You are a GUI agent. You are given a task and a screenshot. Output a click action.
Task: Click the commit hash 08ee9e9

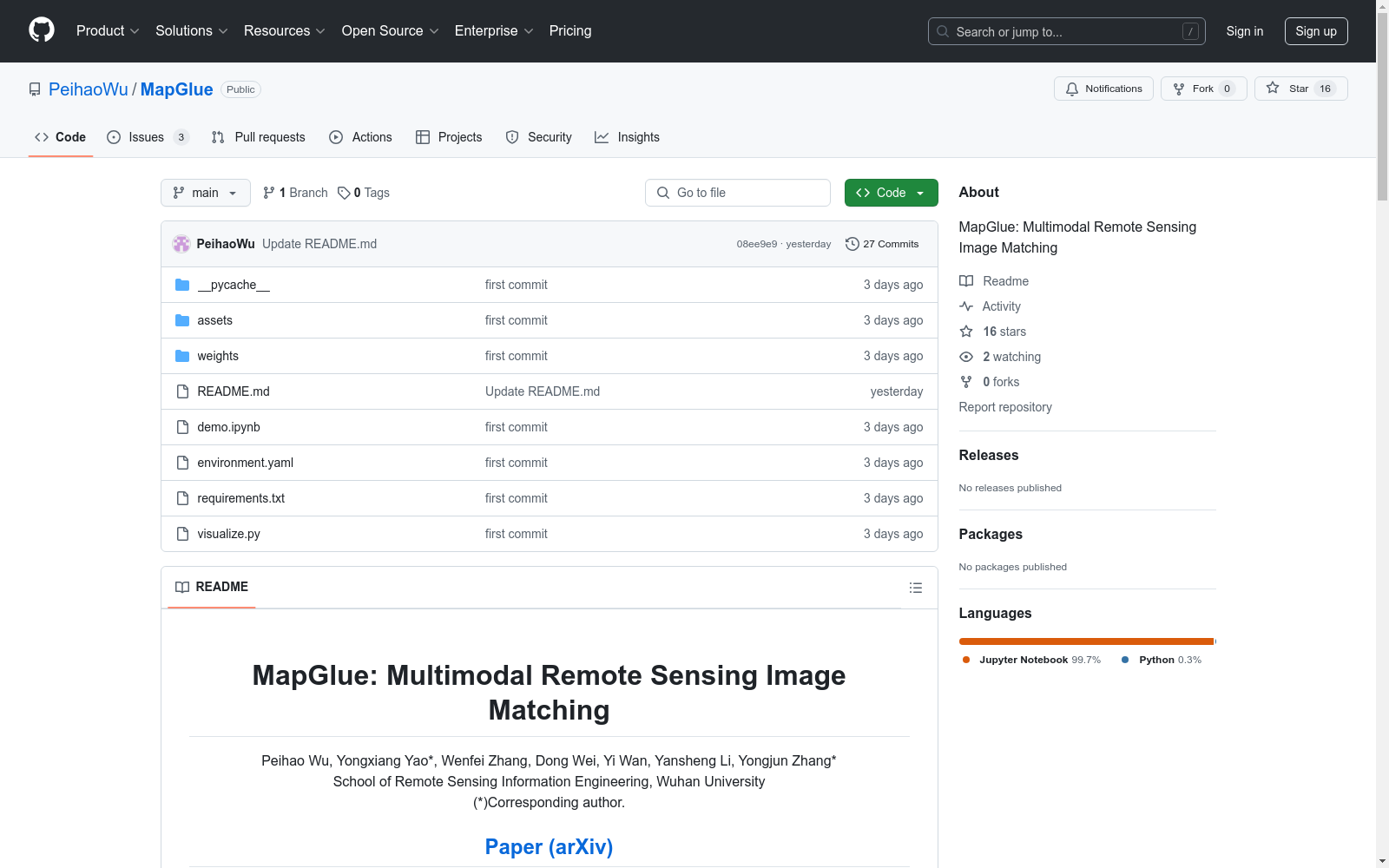click(757, 244)
